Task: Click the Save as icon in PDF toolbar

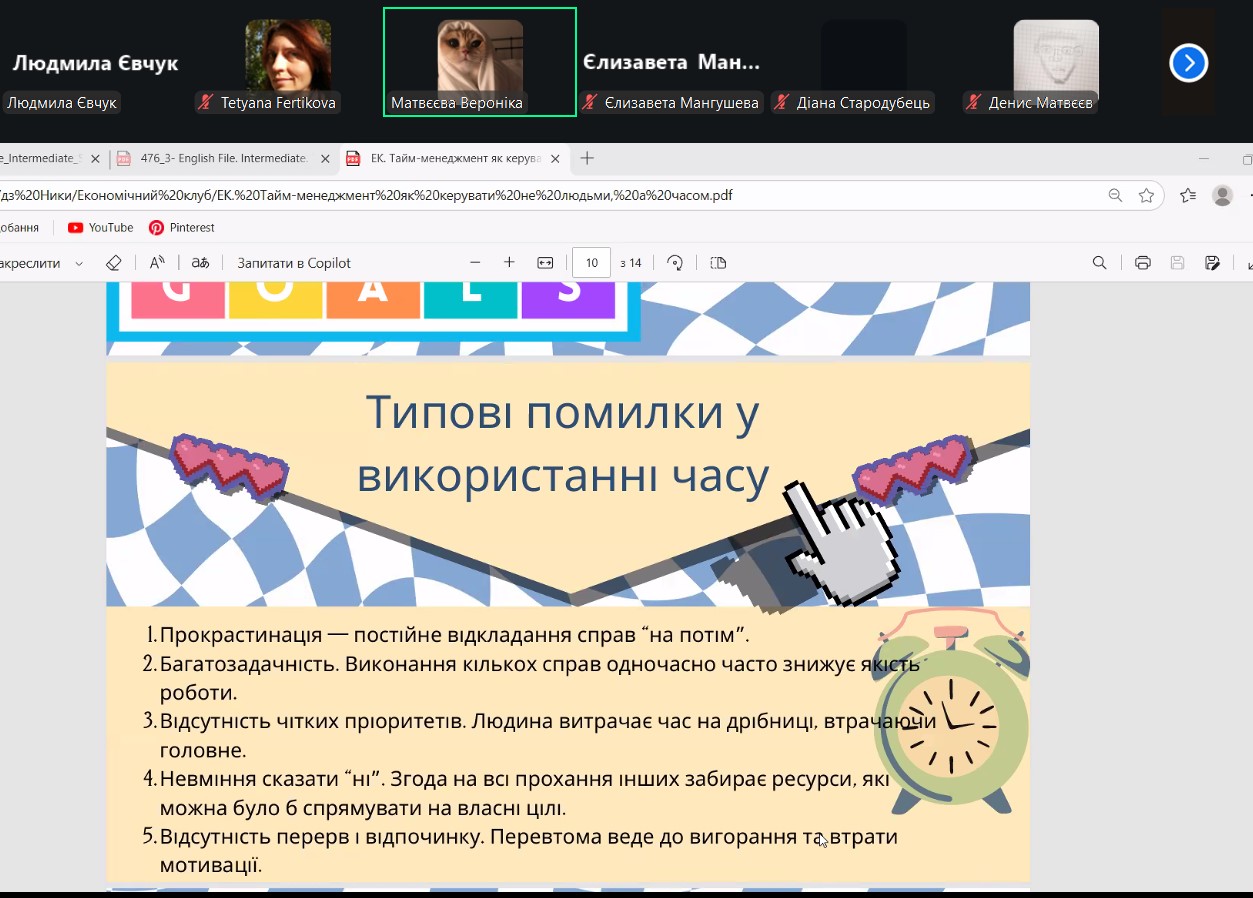Action: point(1212,263)
